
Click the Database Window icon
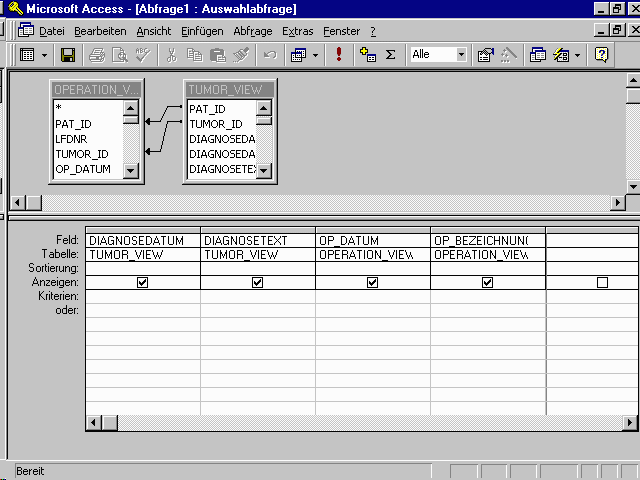pos(538,55)
